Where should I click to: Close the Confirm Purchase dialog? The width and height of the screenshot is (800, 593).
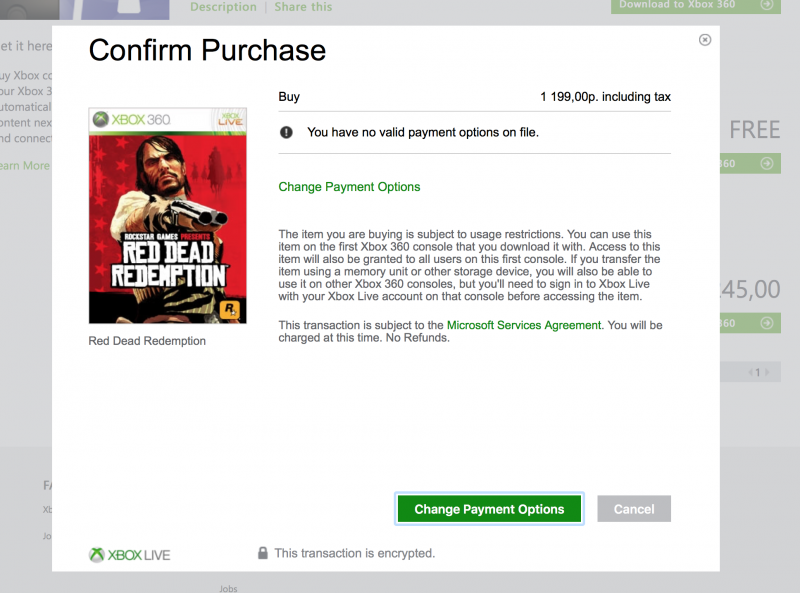coord(705,40)
